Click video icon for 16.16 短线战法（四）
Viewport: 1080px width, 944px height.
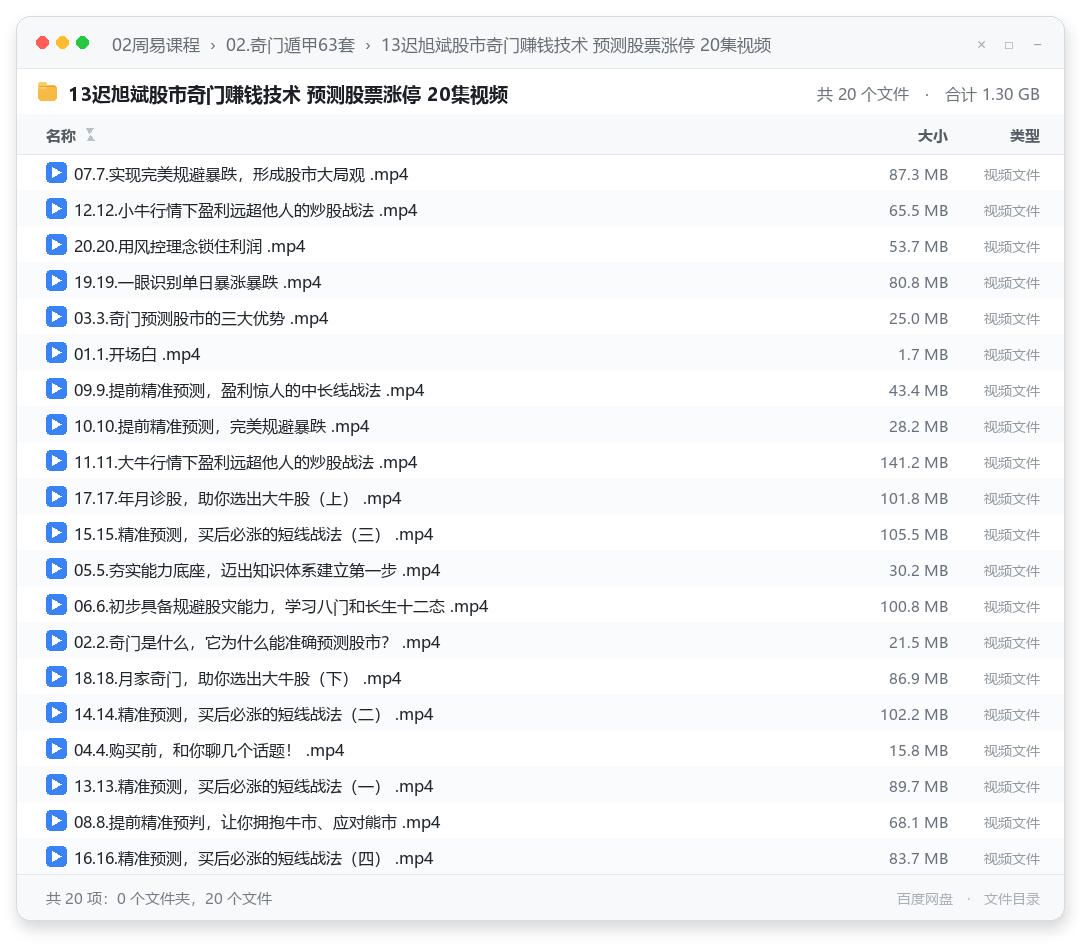56,857
